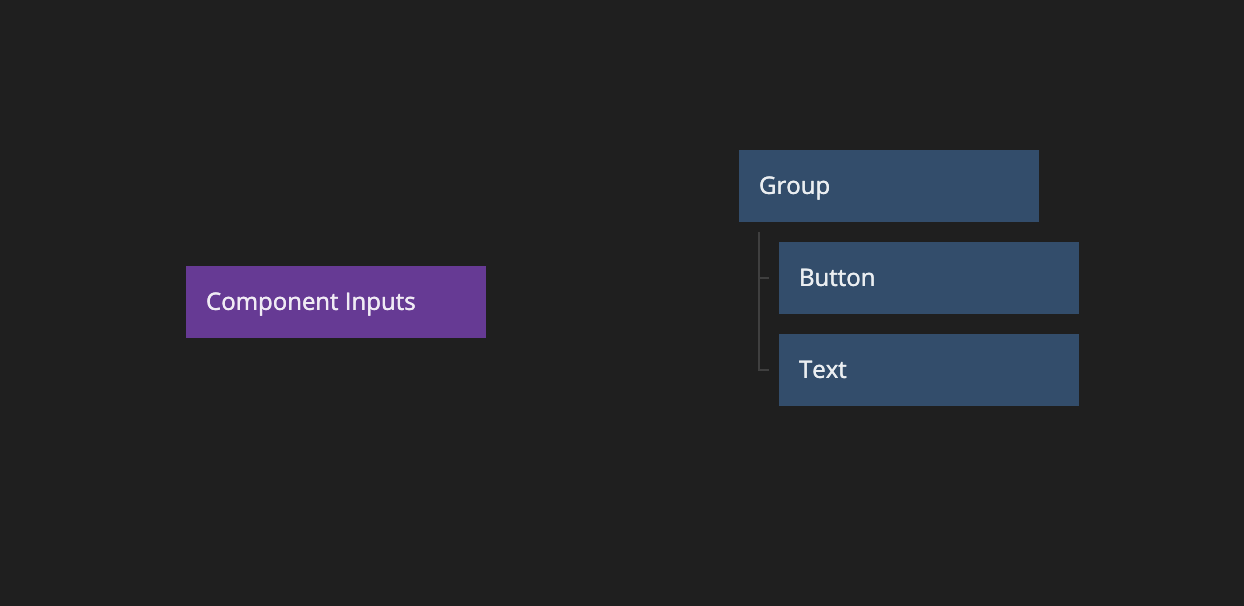This screenshot has height=606, width=1244.
Task: Click the right edge of Button node
Action: 1075,278
